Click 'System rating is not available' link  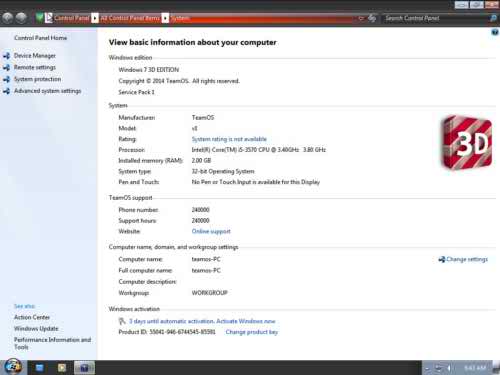point(229,139)
